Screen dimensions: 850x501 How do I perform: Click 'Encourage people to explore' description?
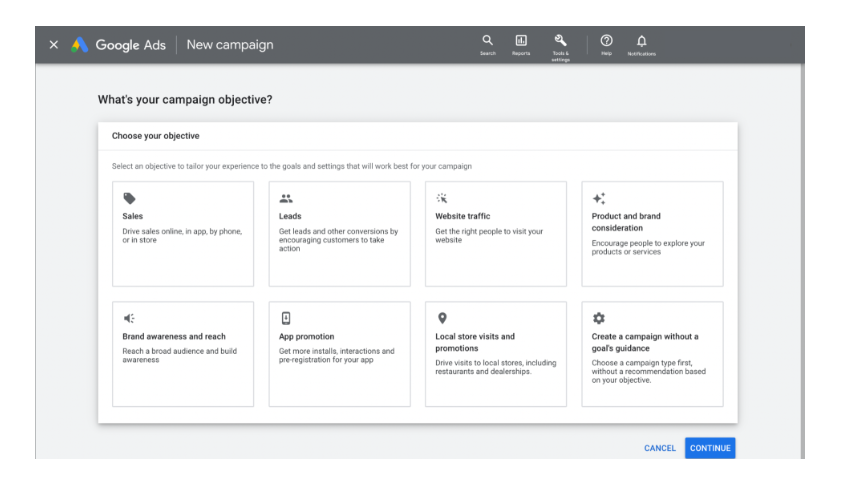(648, 248)
